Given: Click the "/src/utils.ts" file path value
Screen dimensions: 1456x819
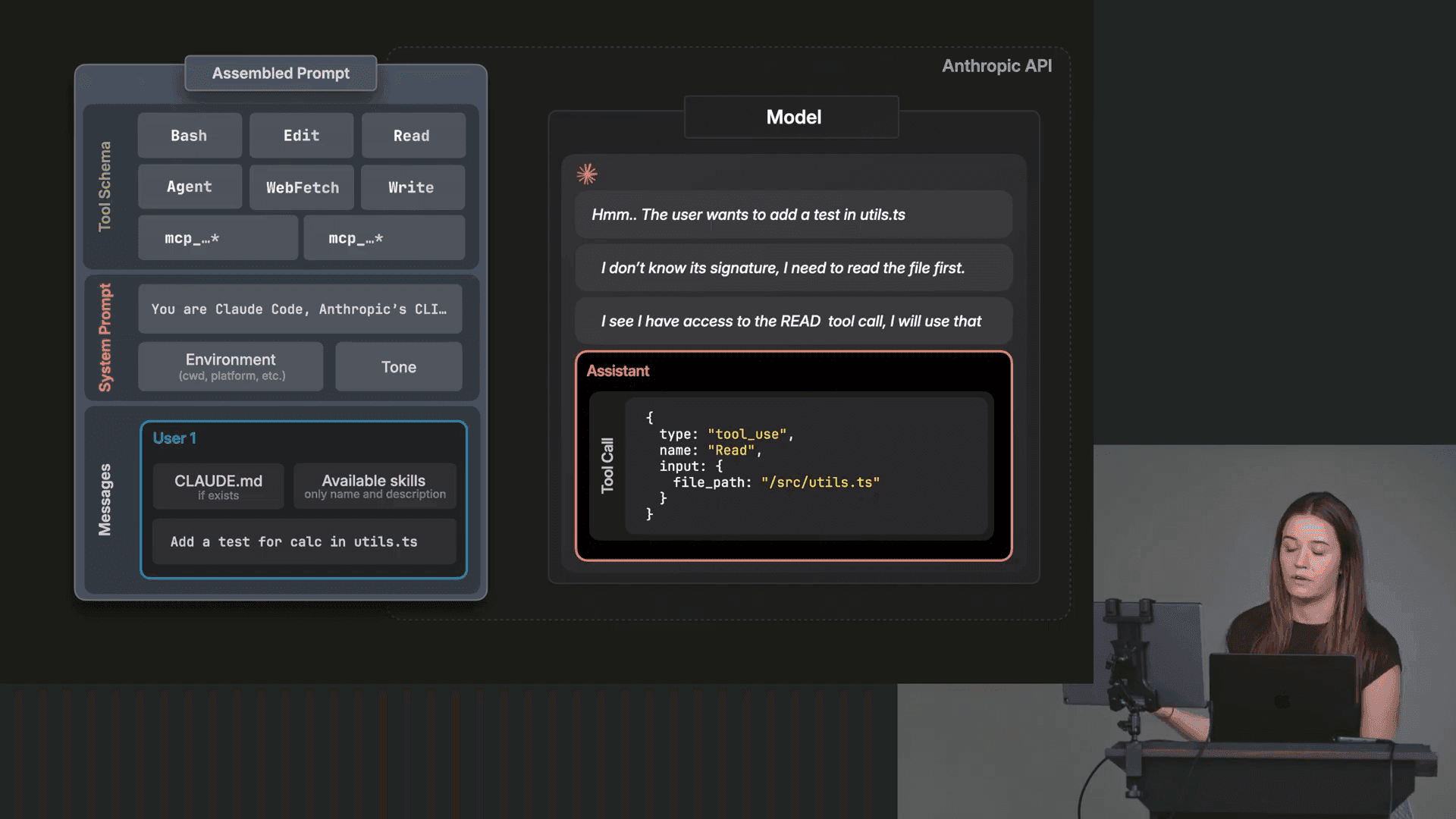Looking at the screenshot, I should point(821,482).
